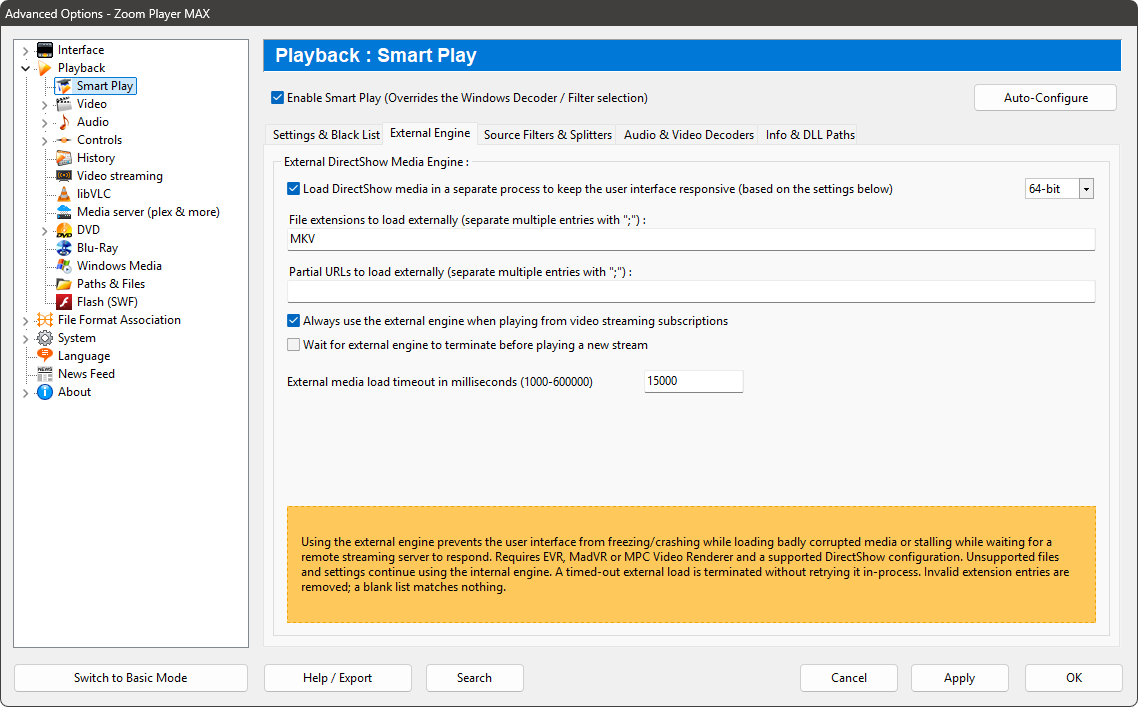
Task: Click the Video streaming icon
Action: pyautogui.click(x=64, y=176)
